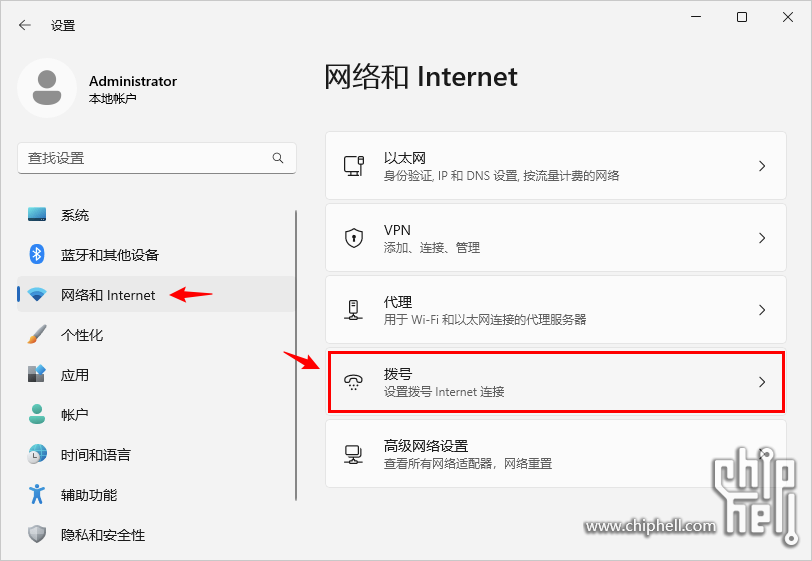Click the shield icon for 隐私和安全性

click(37, 534)
